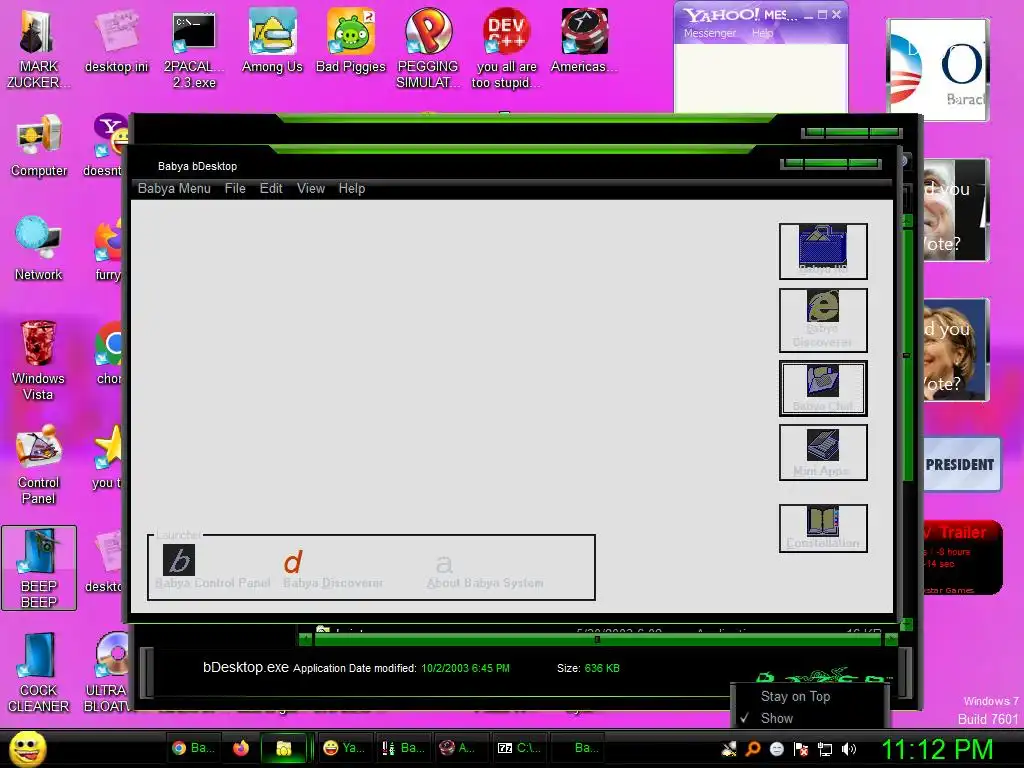Click the 11:12 PM clock
The height and width of the screenshot is (768, 1024).
[x=937, y=749]
